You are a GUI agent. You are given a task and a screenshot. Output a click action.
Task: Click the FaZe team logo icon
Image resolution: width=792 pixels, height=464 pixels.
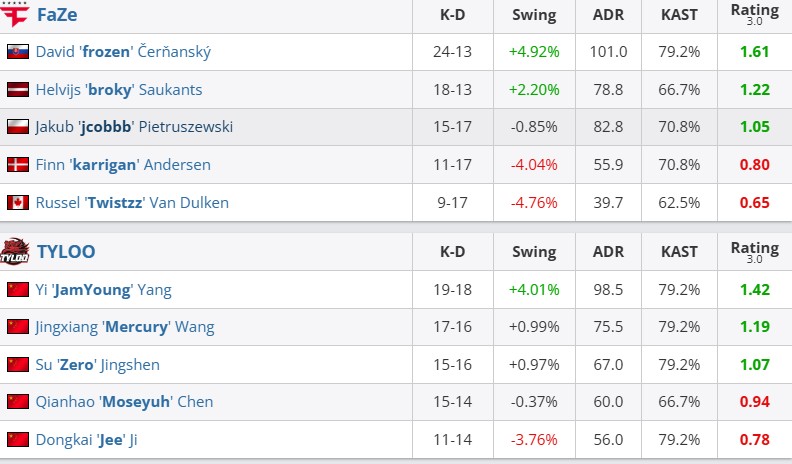15,14
